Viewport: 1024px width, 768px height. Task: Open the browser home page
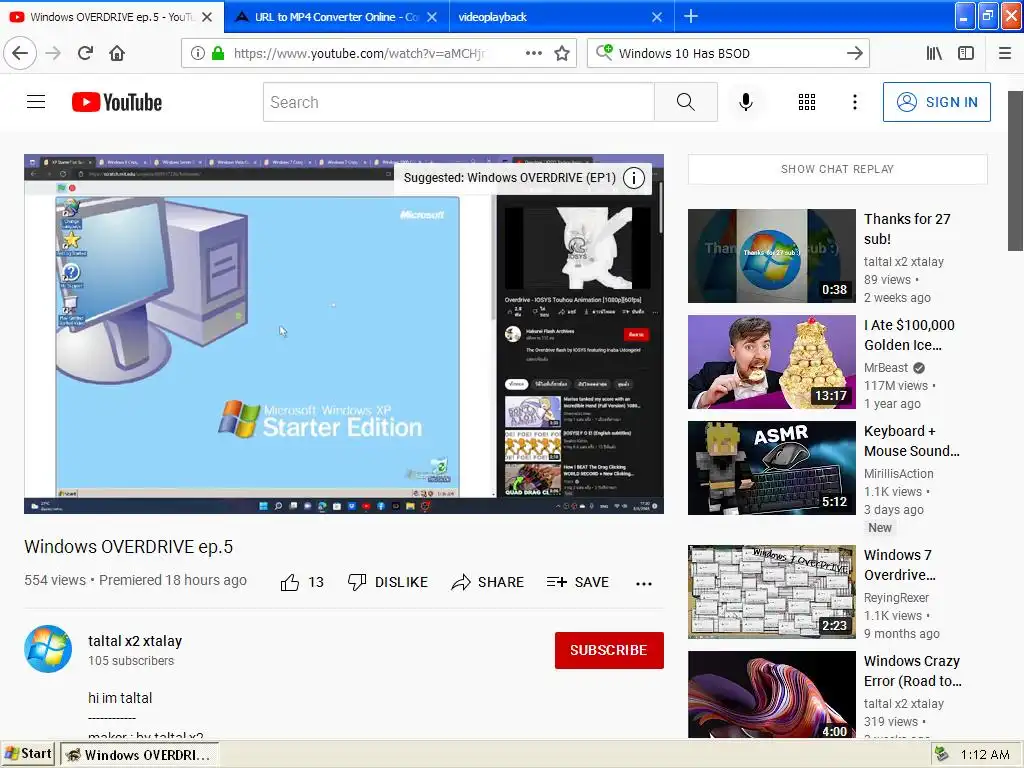pyautogui.click(x=117, y=53)
